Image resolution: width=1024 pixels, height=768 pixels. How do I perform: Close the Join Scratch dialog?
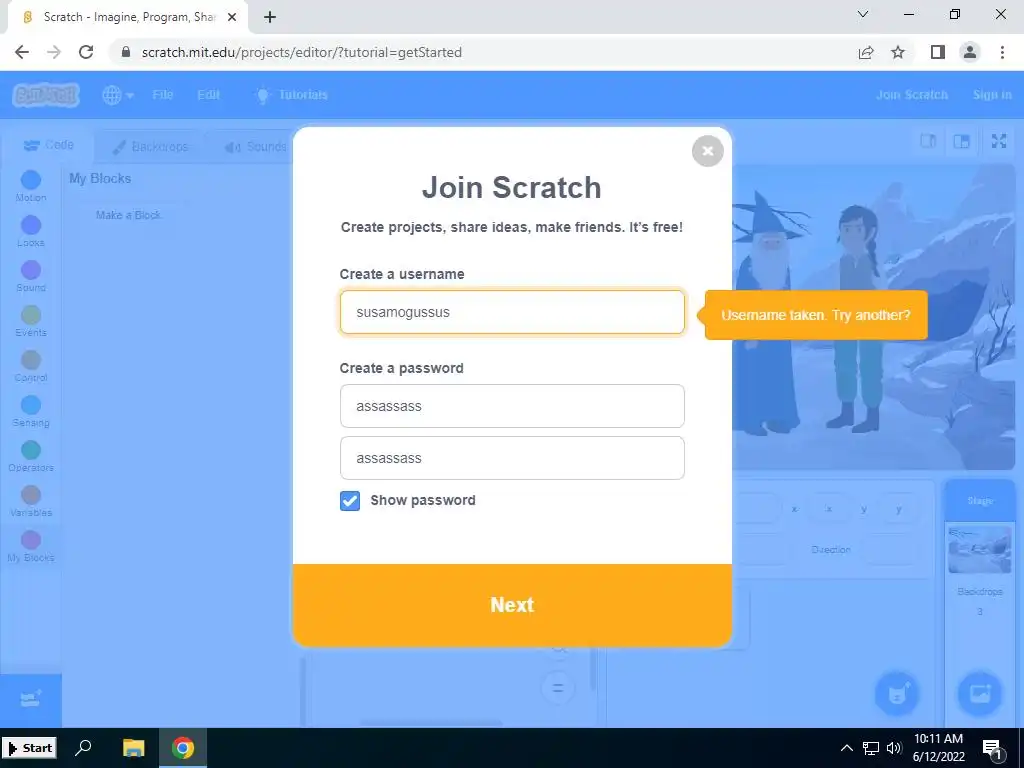[707, 151]
